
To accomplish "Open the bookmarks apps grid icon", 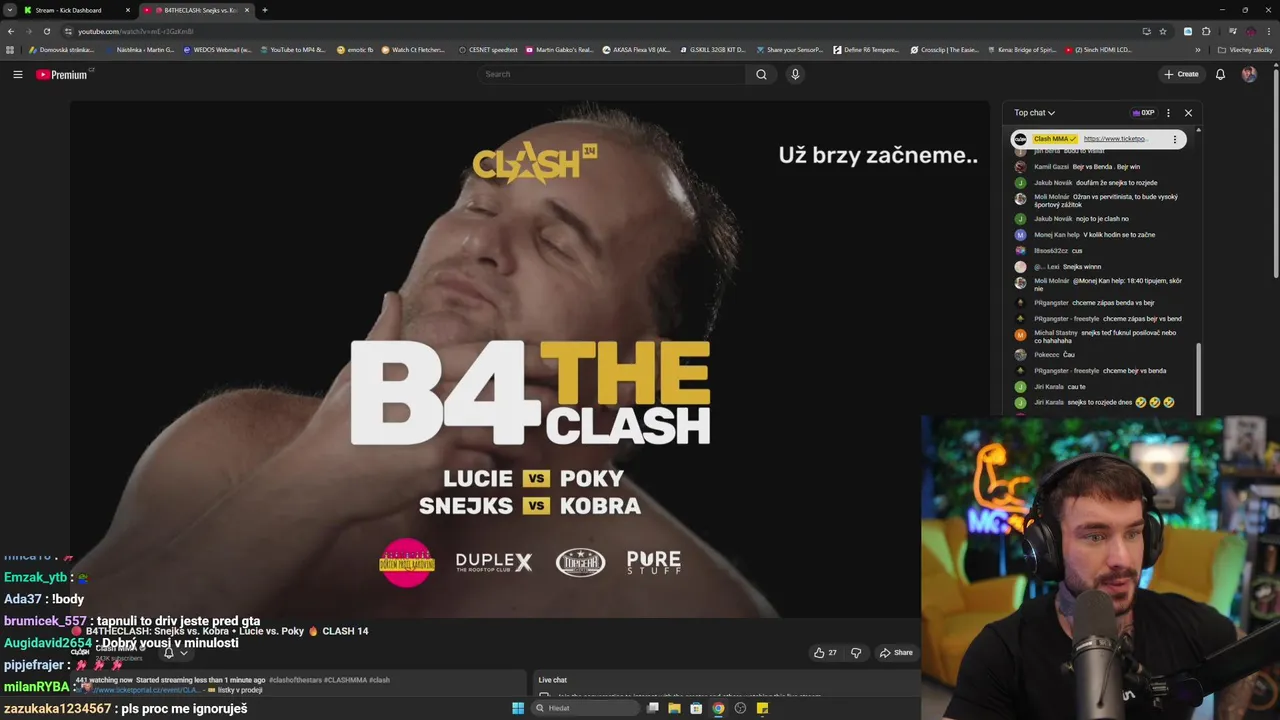I will [x=11, y=49].
